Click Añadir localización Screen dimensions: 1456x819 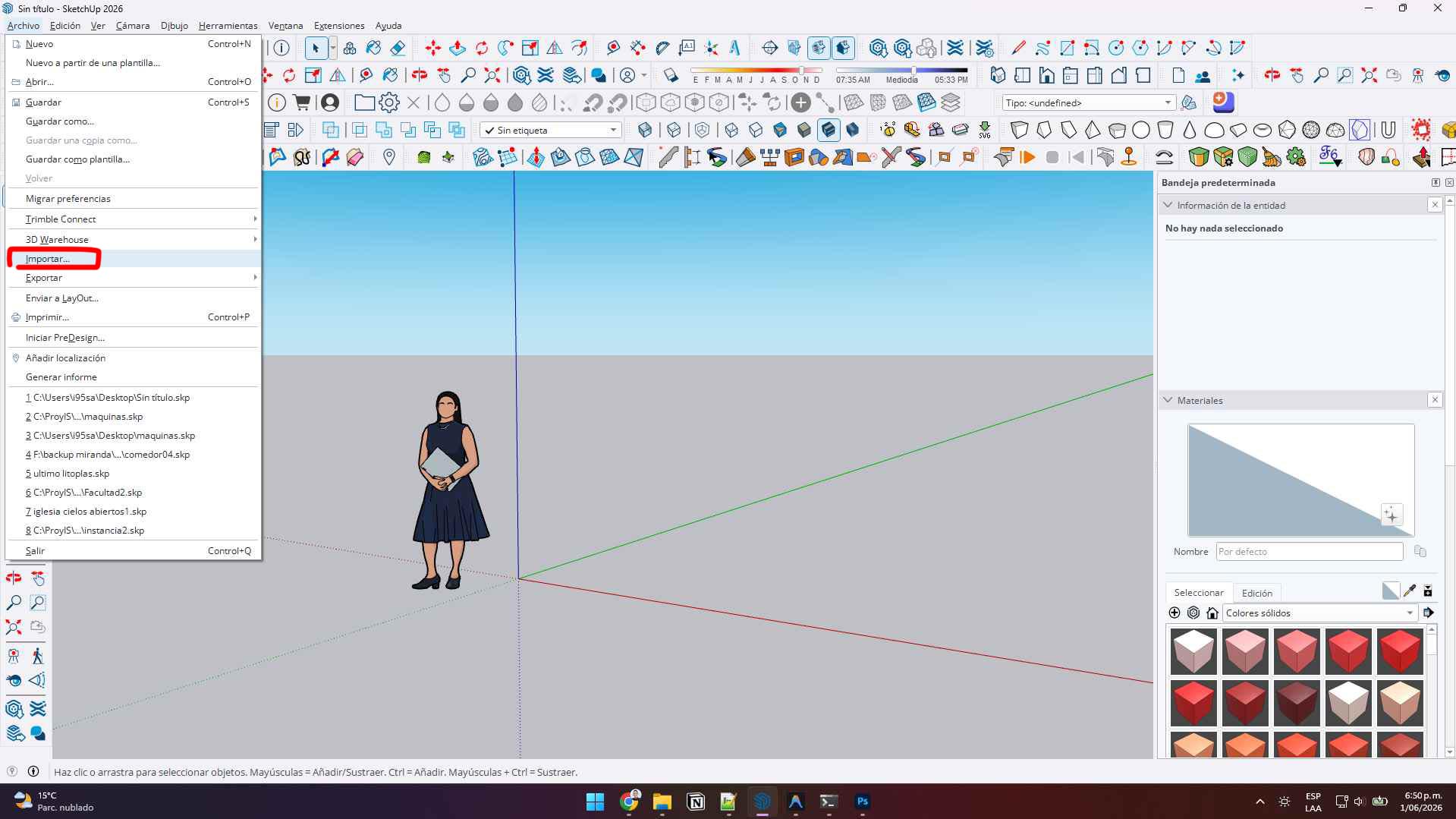134,358
